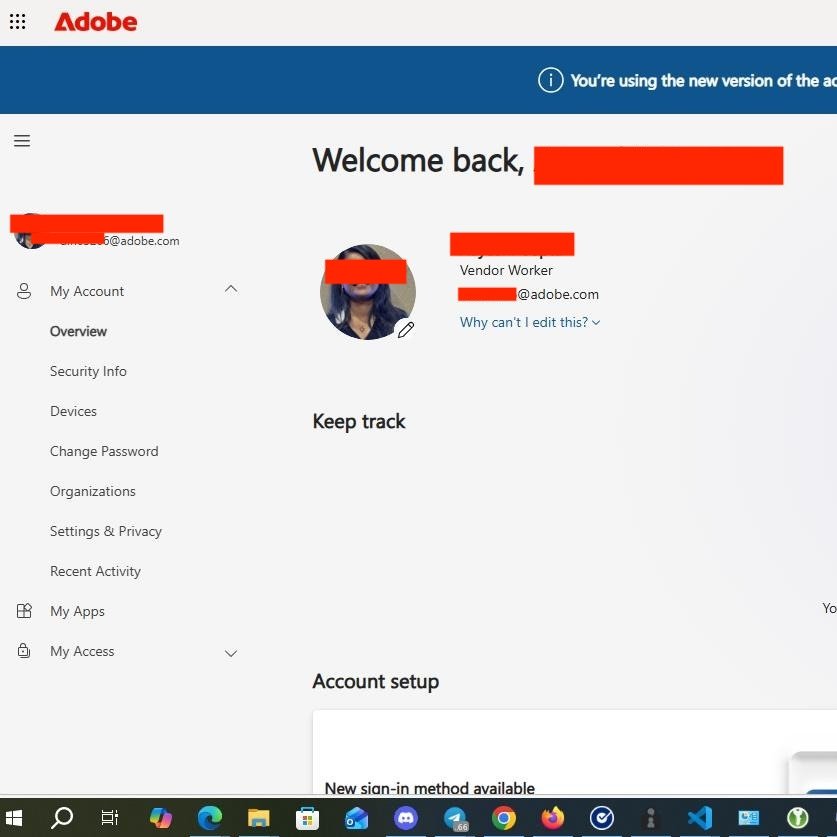Open the dark info figure taskbar app
This screenshot has height=837, width=837.
click(x=651, y=818)
